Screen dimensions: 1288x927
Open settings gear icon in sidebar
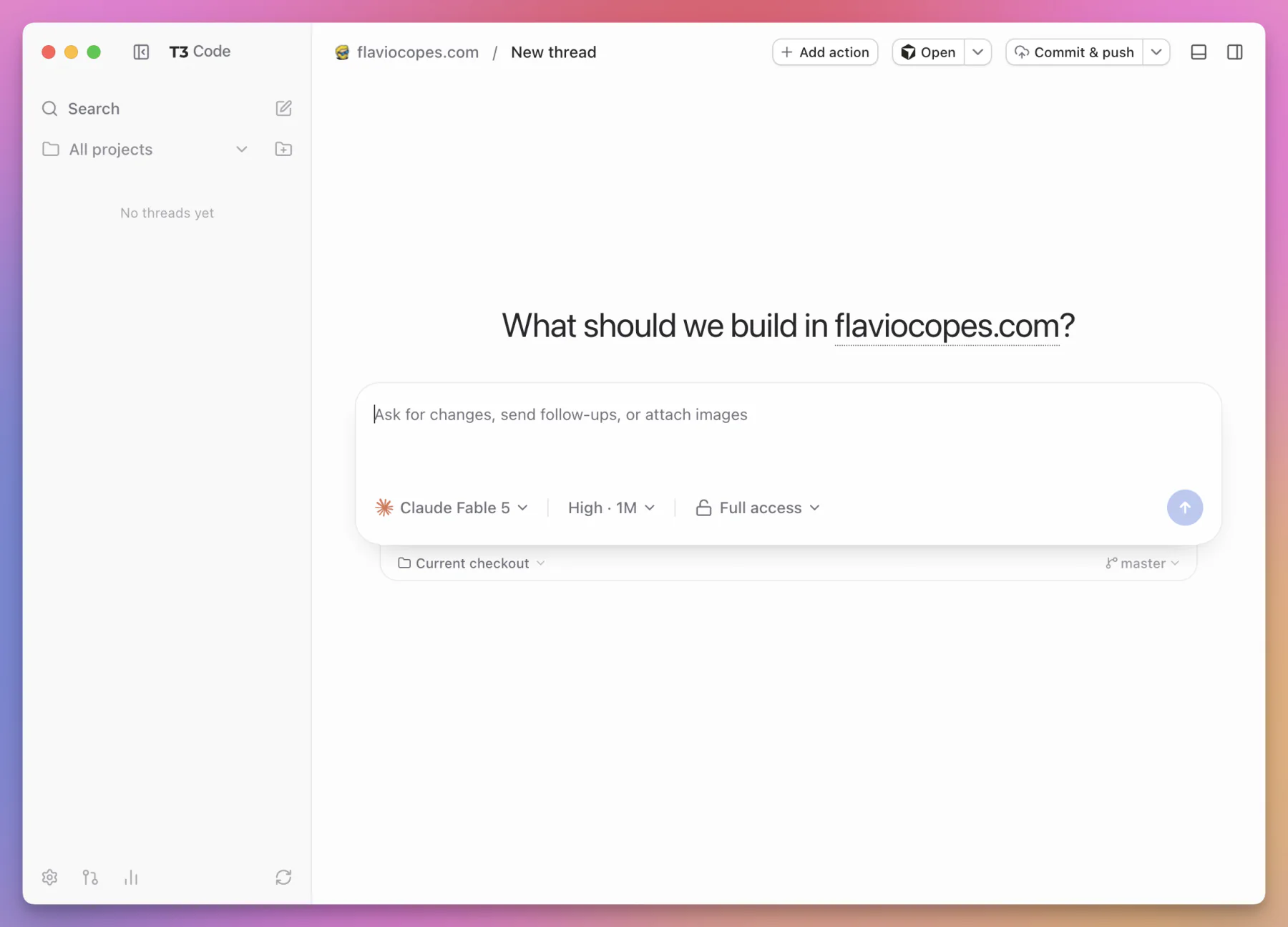[49, 877]
